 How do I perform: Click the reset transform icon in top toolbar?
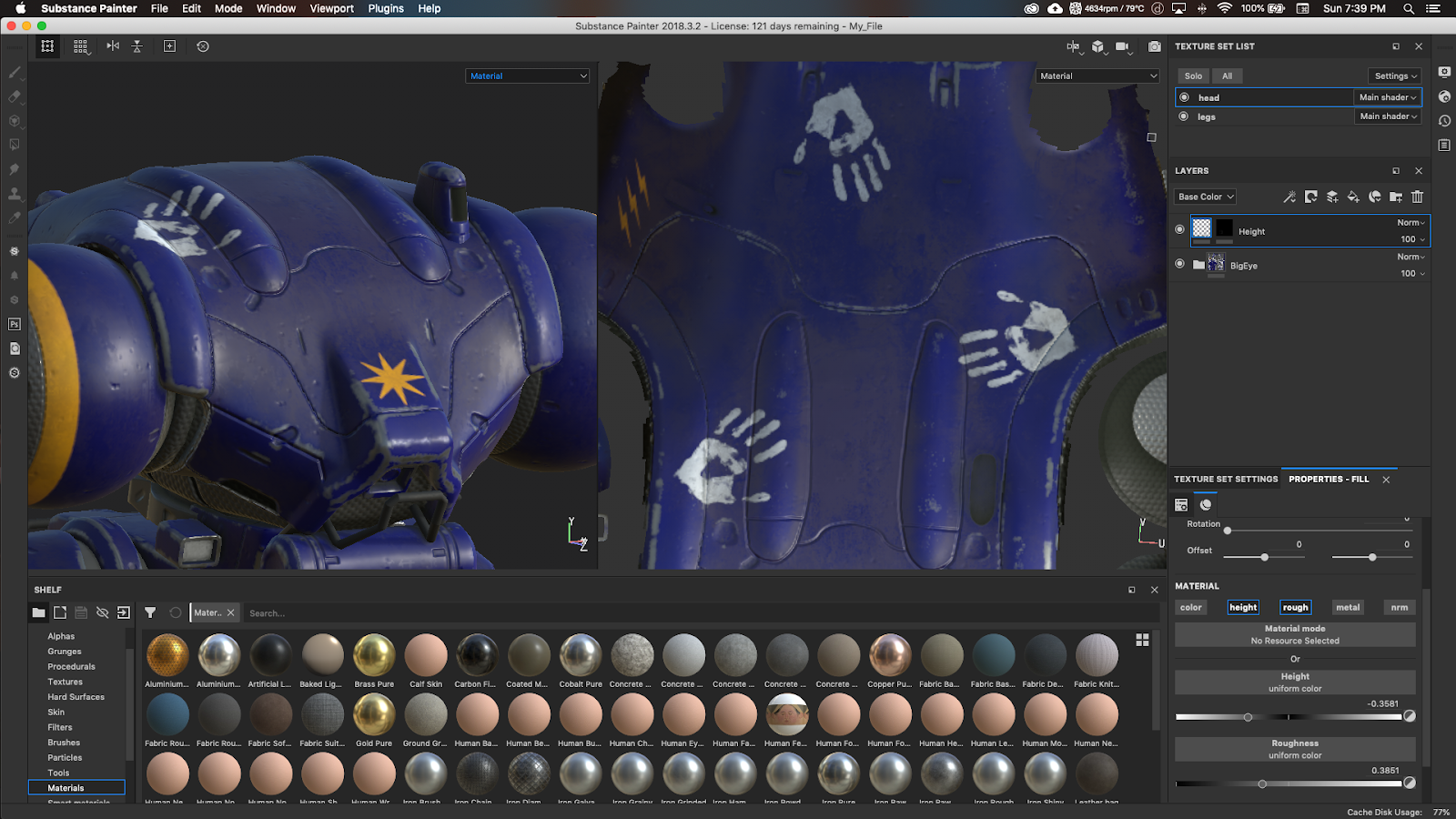pos(203,45)
